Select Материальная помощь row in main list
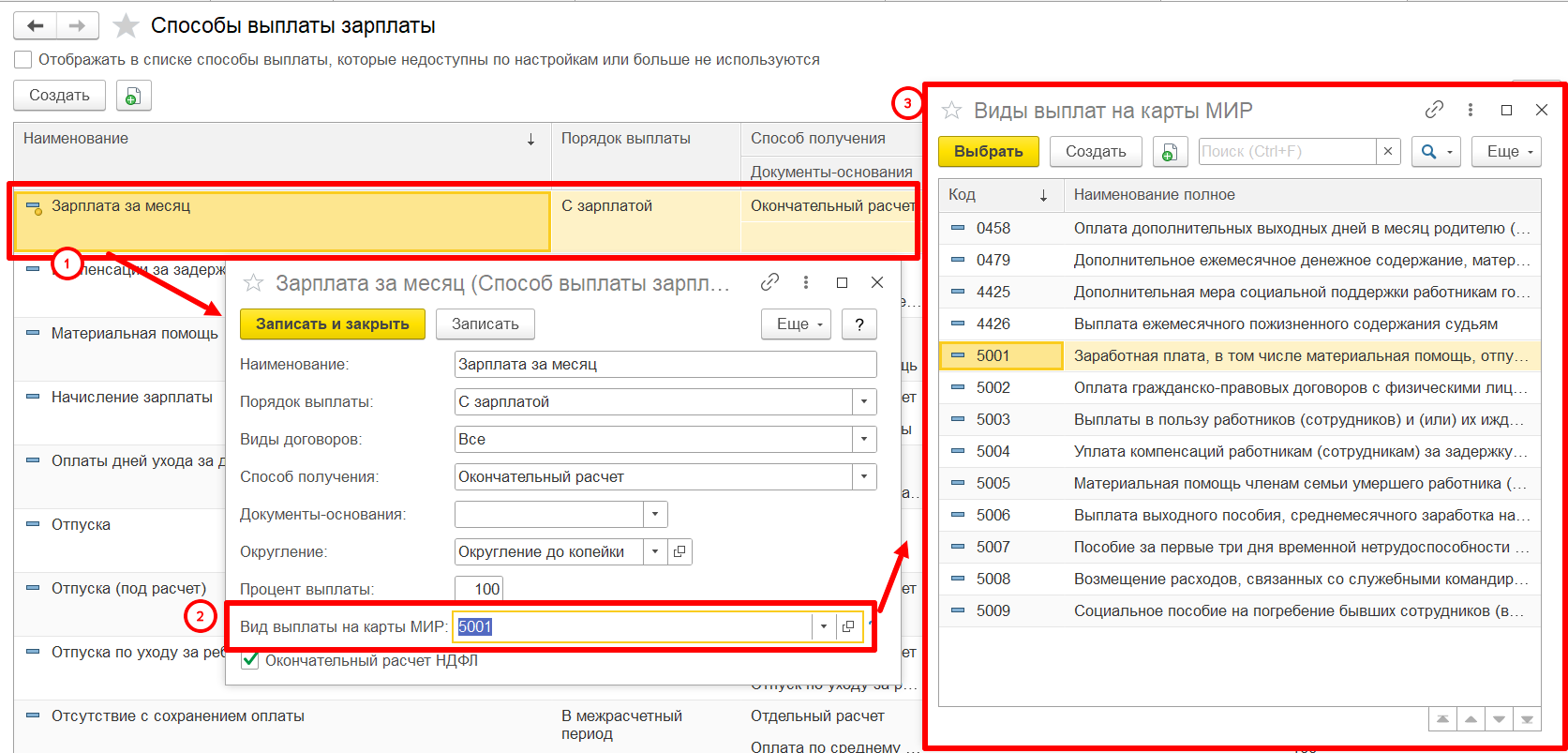Screen dimensions: 1568x753 134,334
